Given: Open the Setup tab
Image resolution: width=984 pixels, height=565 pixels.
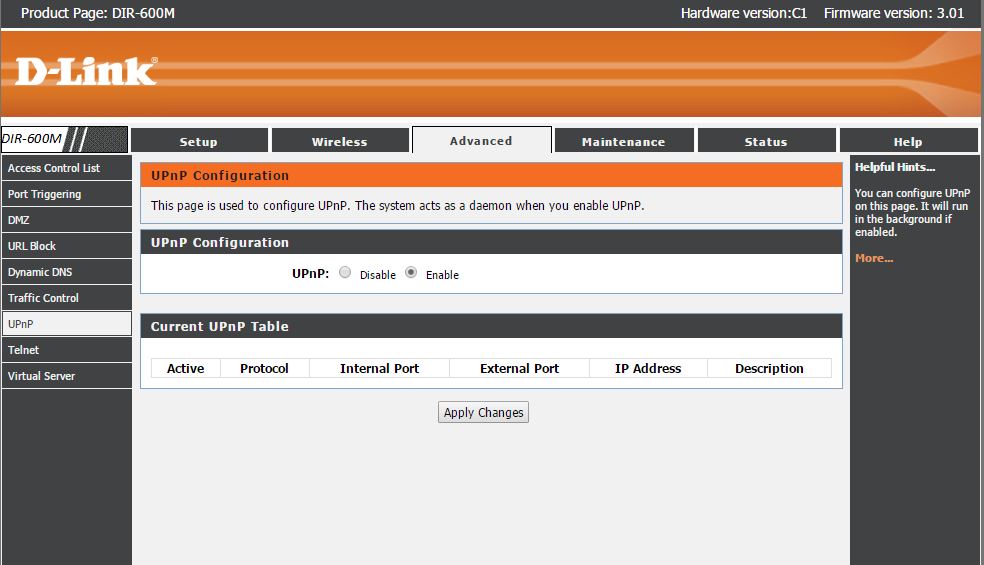Looking at the screenshot, I should pyautogui.click(x=199, y=141).
